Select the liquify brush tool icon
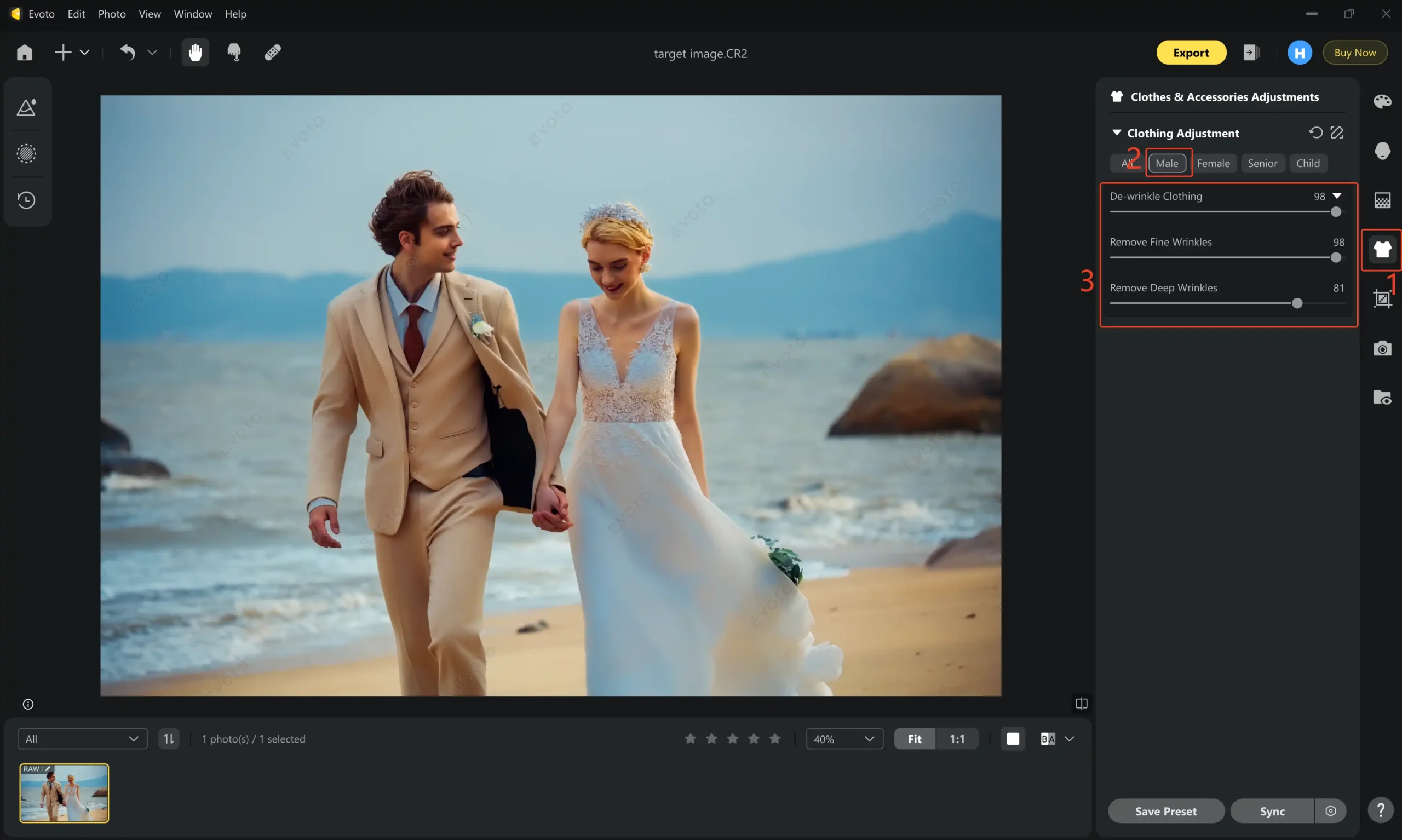This screenshot has width=1402, height=840. (x=234, y=53)
